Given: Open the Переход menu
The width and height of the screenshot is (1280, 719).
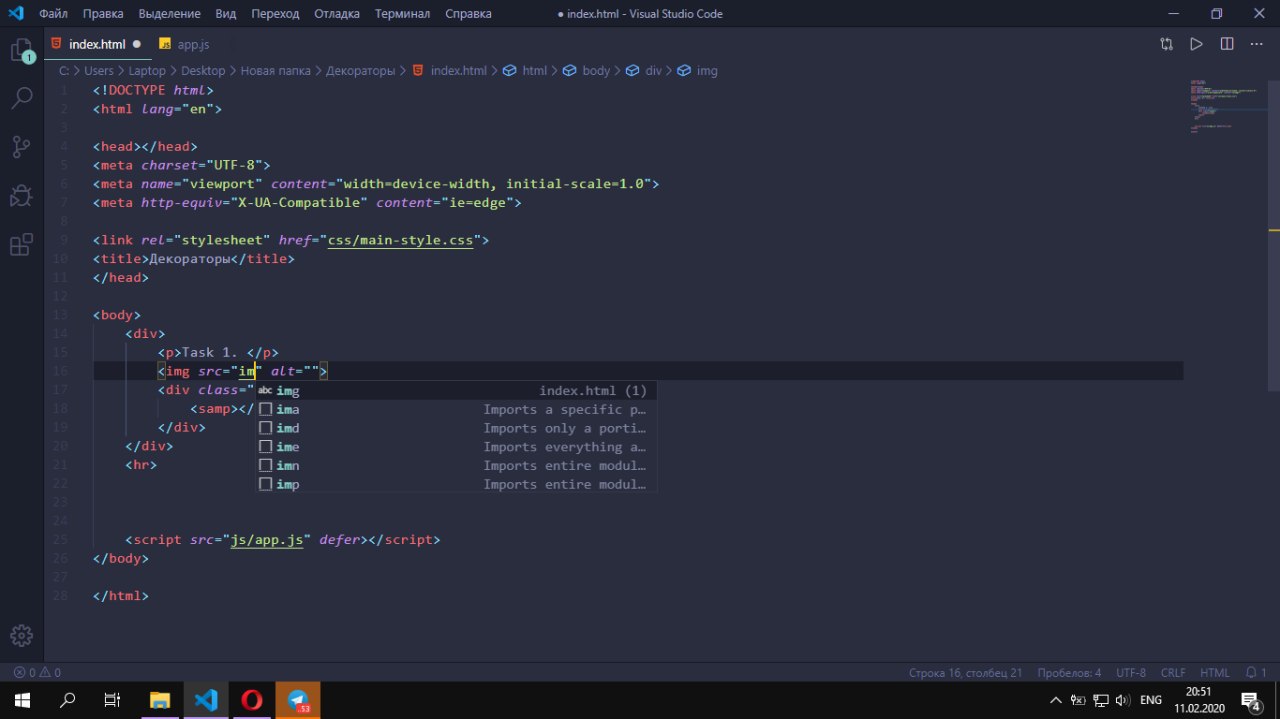Looking at the screenshot, I should [x=275, y=14].
